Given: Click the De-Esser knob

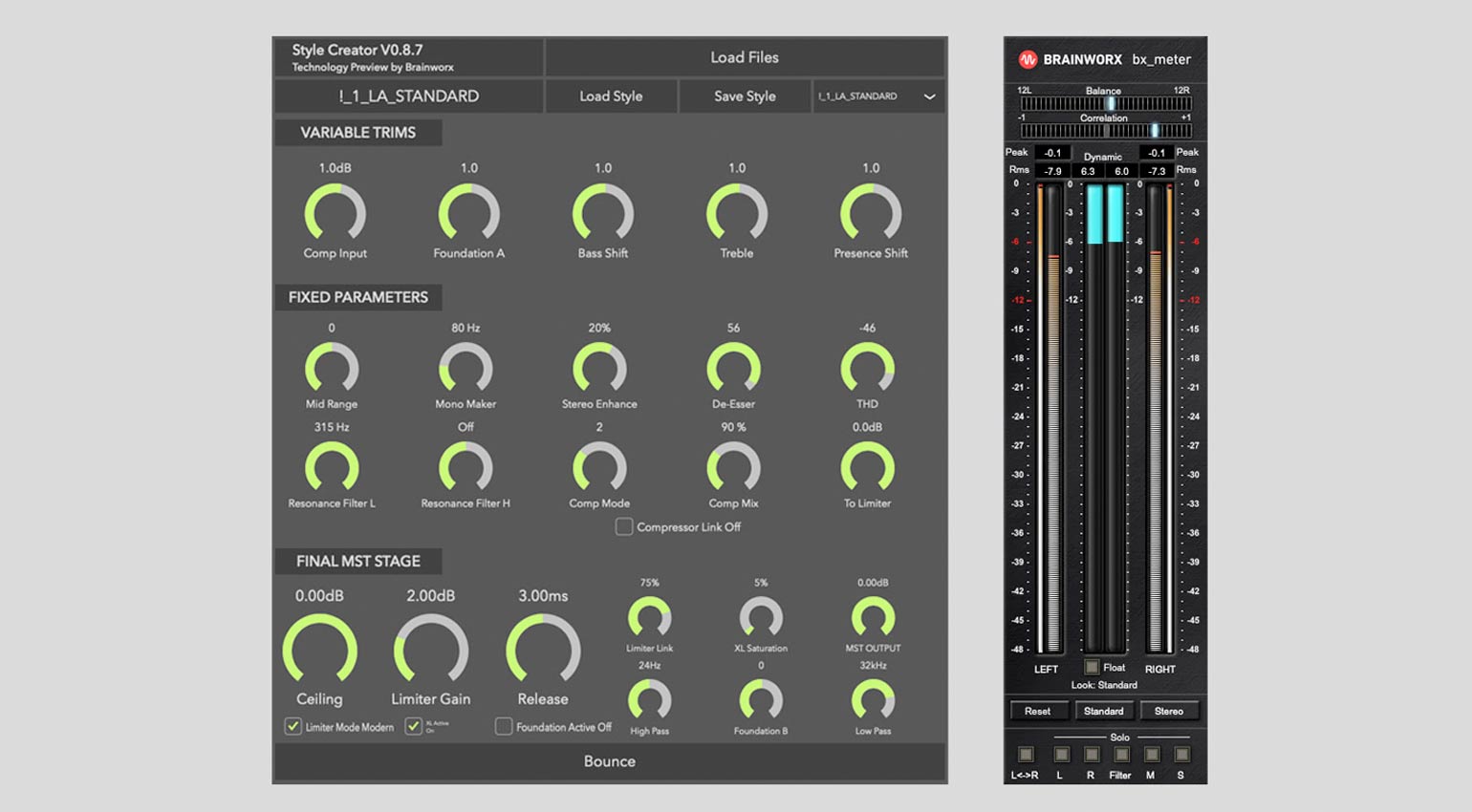Looking at the screenshot, I should [733, 368].
